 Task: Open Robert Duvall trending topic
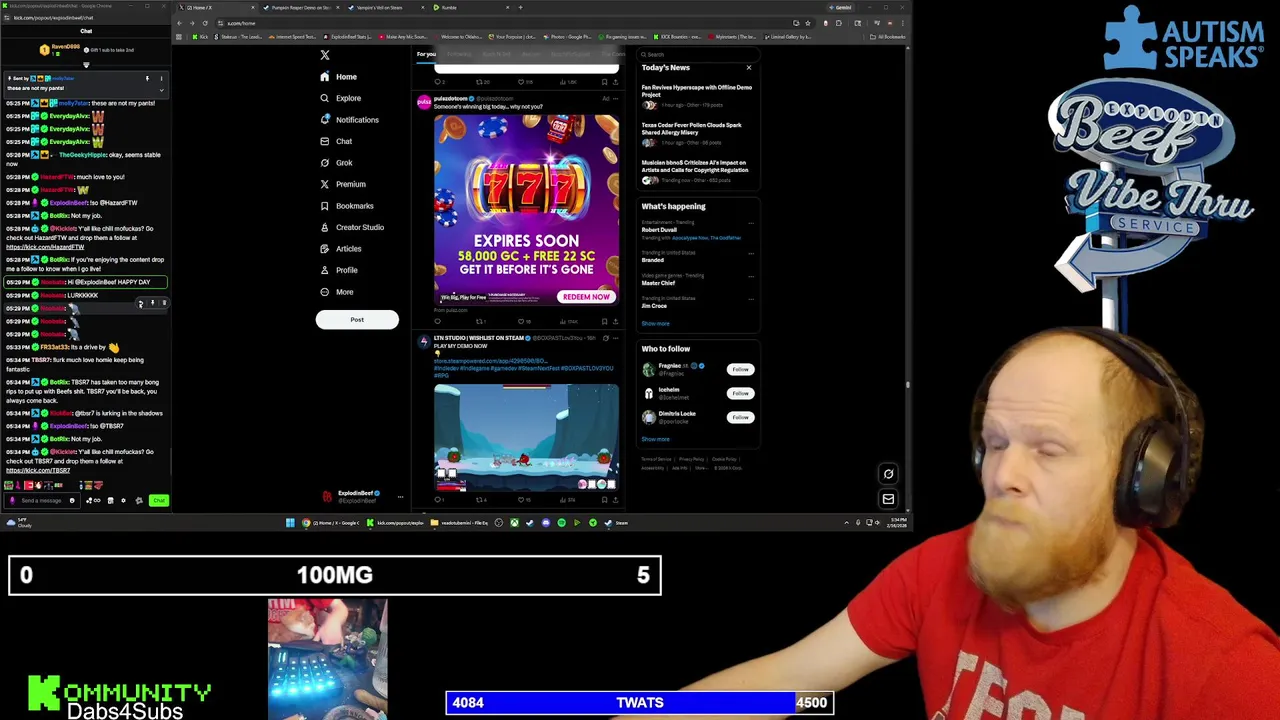point(659,230)
